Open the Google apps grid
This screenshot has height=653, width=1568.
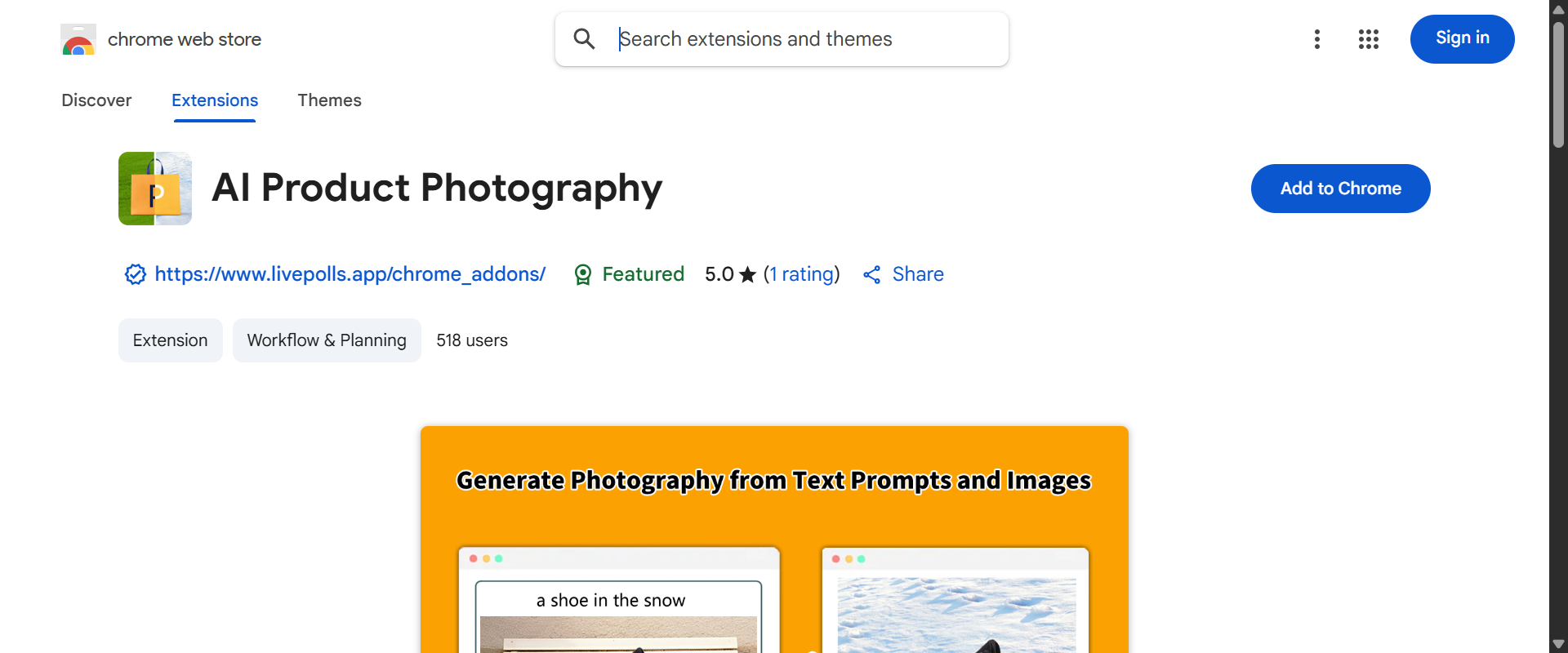click(1369, 38)
